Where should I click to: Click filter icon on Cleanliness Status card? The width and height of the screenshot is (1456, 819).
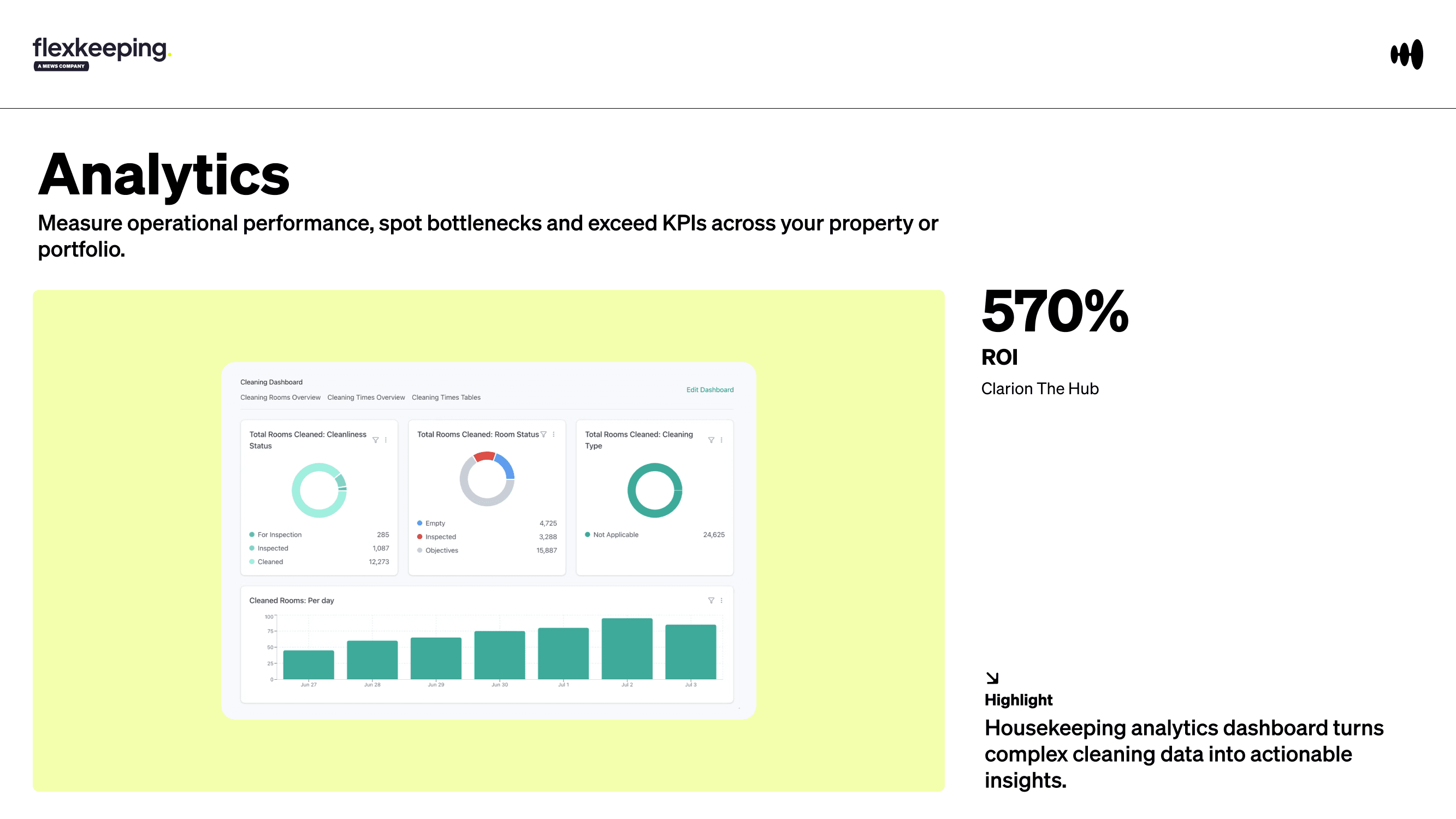pyautogui.click(x=375, y=440)
